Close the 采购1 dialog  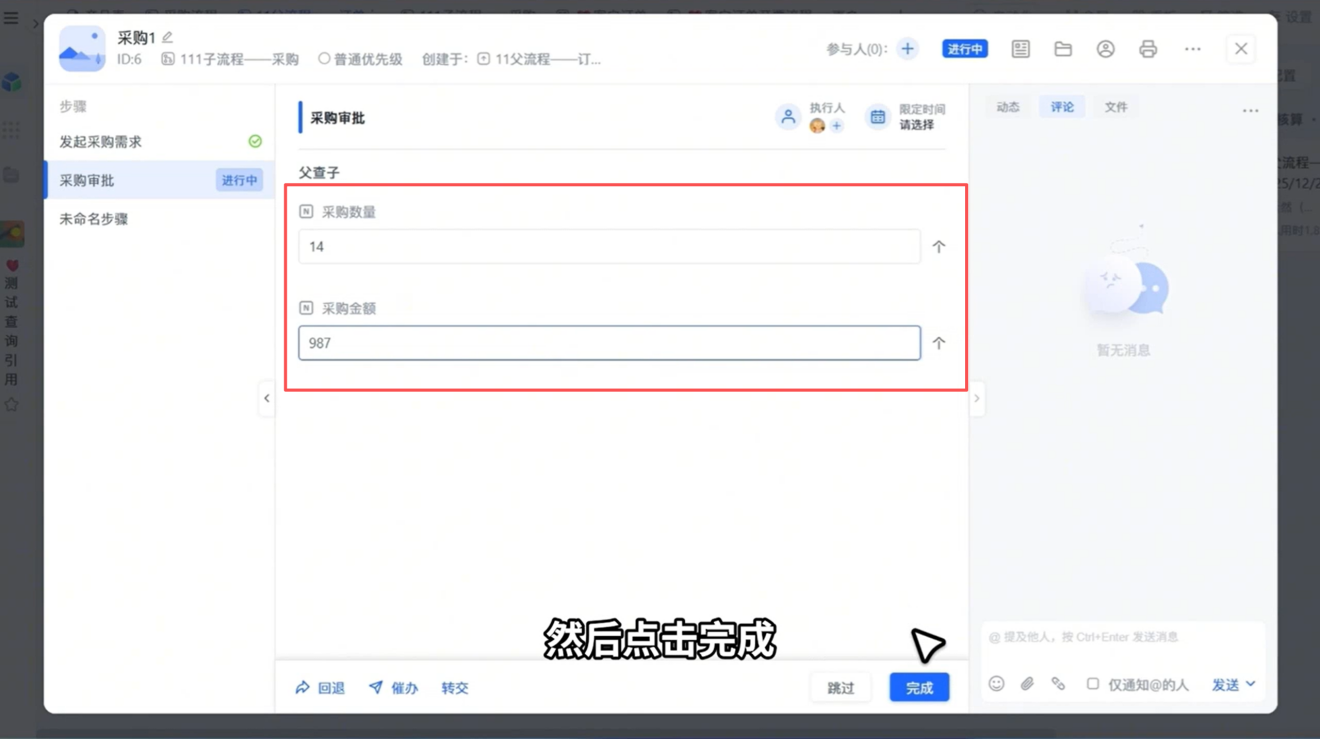pos(1241,49)
